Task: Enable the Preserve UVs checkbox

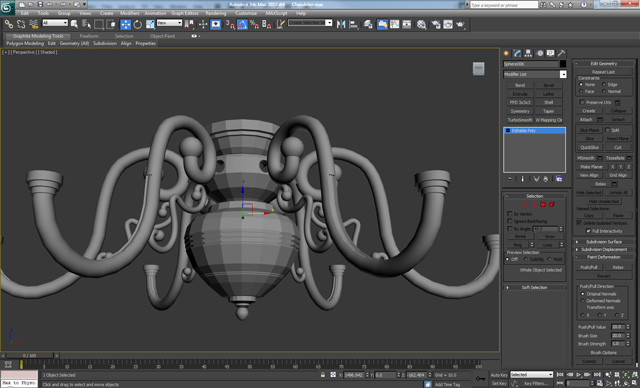Action: [582, 102]
